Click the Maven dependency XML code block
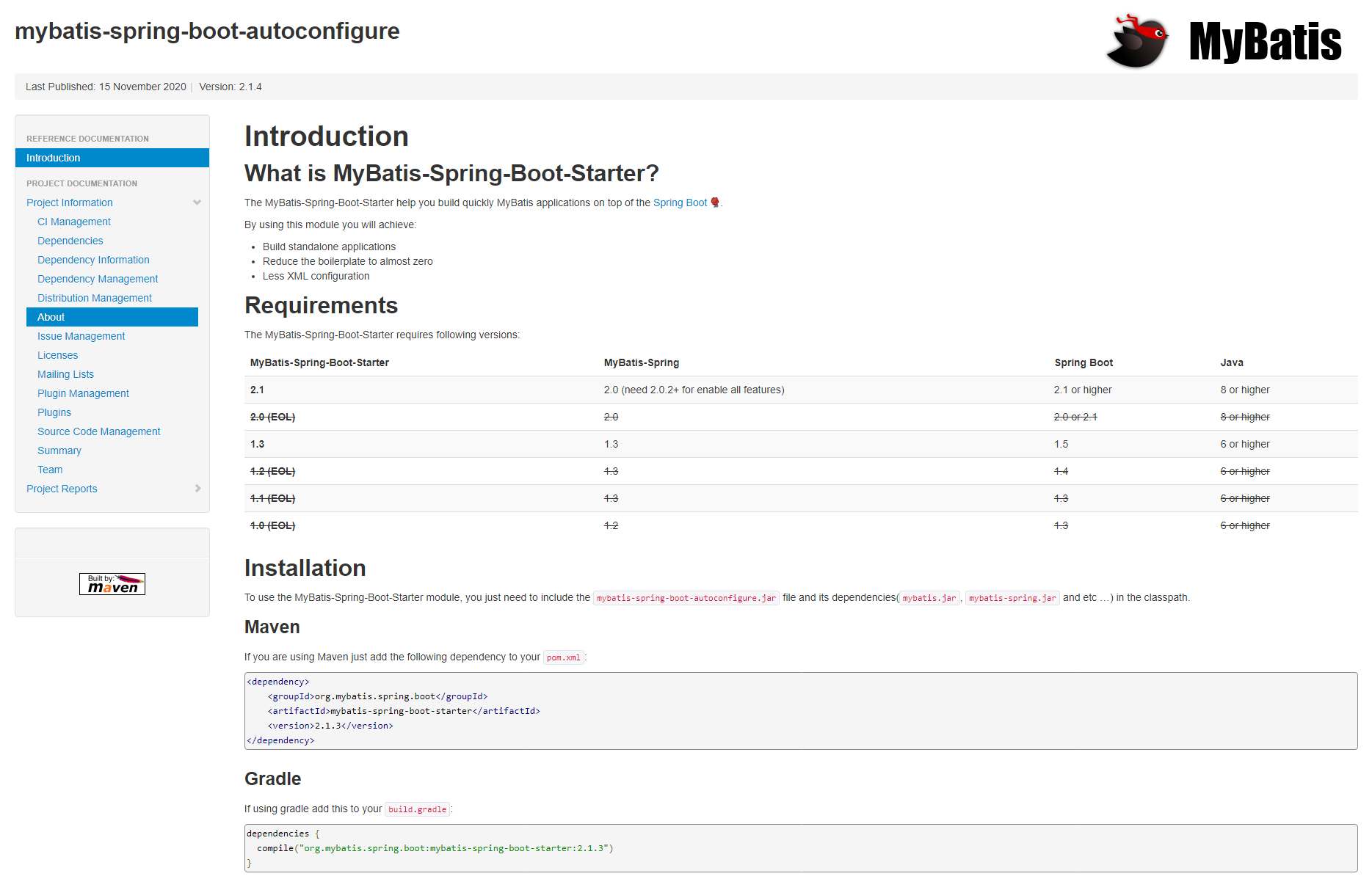 tap(801, 711)
